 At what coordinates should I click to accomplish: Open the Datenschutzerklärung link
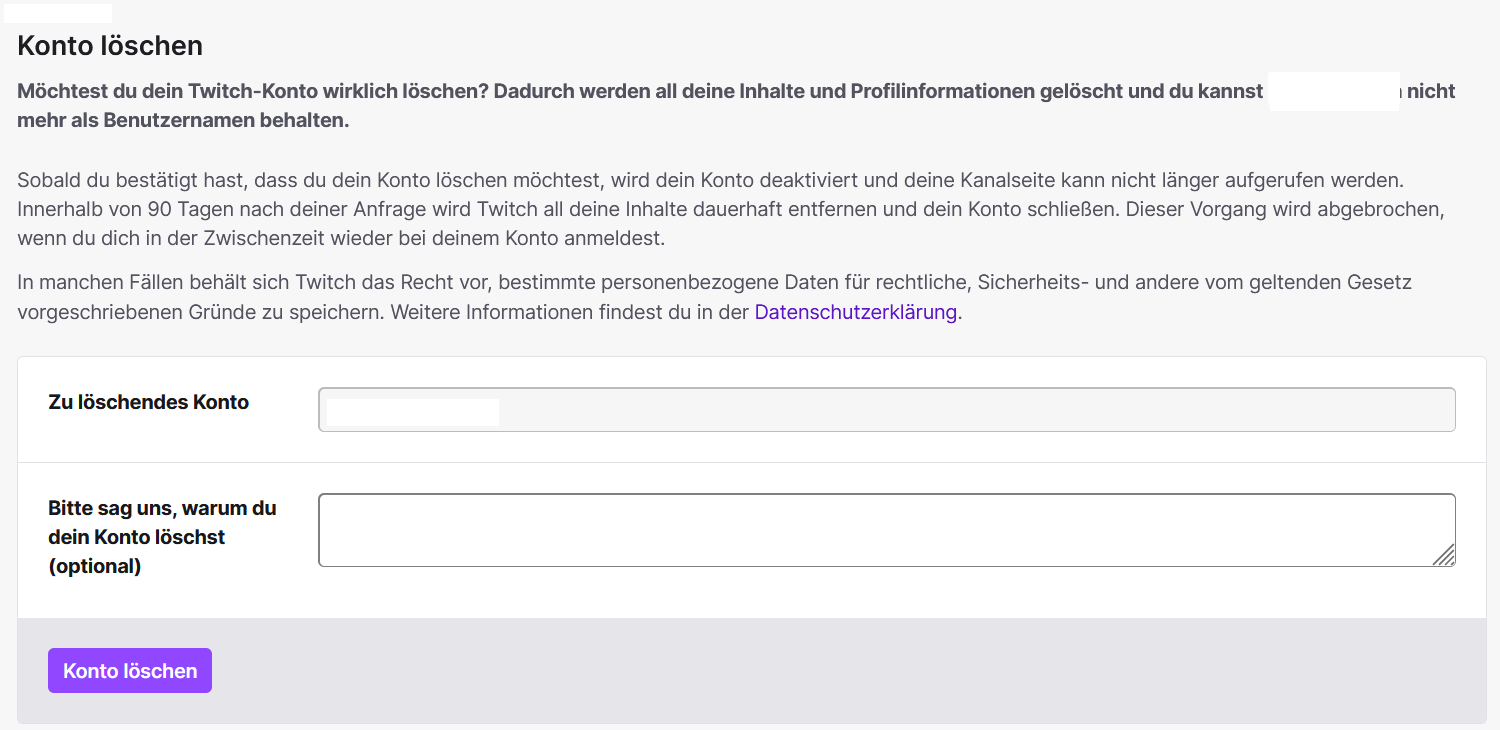click(855, 311)
